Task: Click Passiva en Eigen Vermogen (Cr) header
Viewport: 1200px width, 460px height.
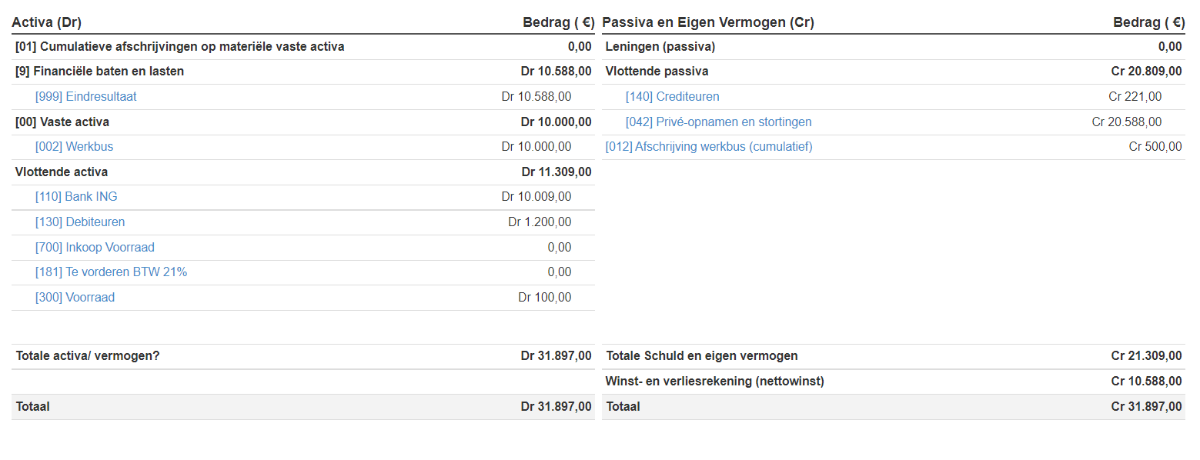Action: pyautogui.click(x=716, y=22)
